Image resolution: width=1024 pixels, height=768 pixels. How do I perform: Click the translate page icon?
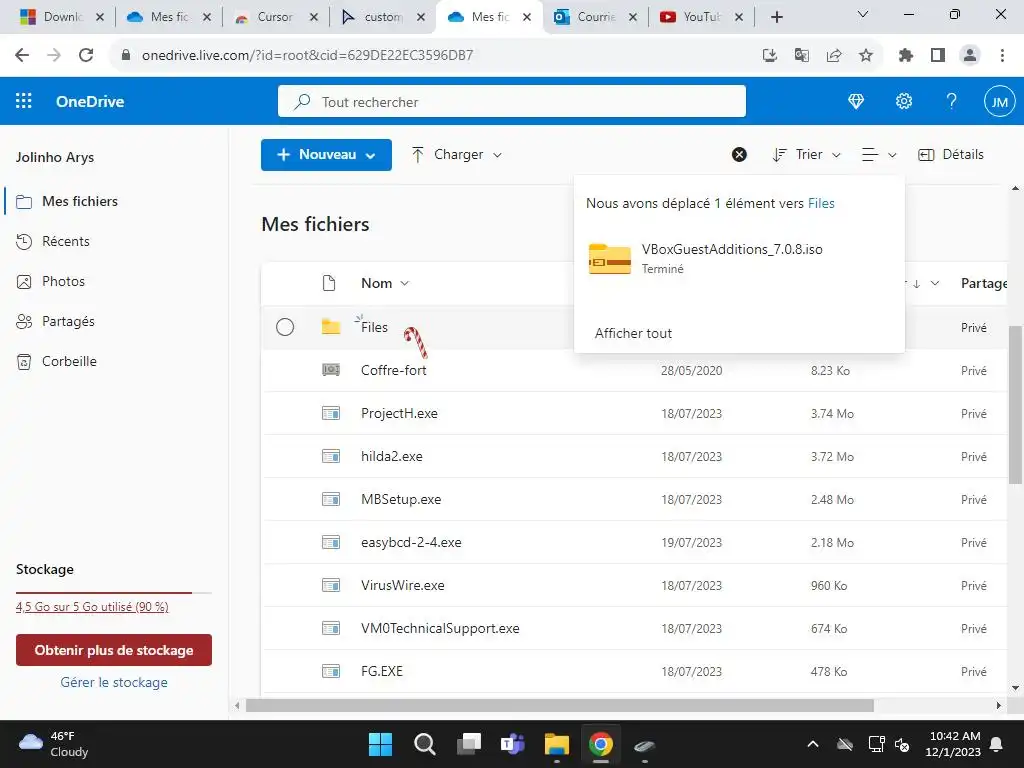click(x=802, y=56)
